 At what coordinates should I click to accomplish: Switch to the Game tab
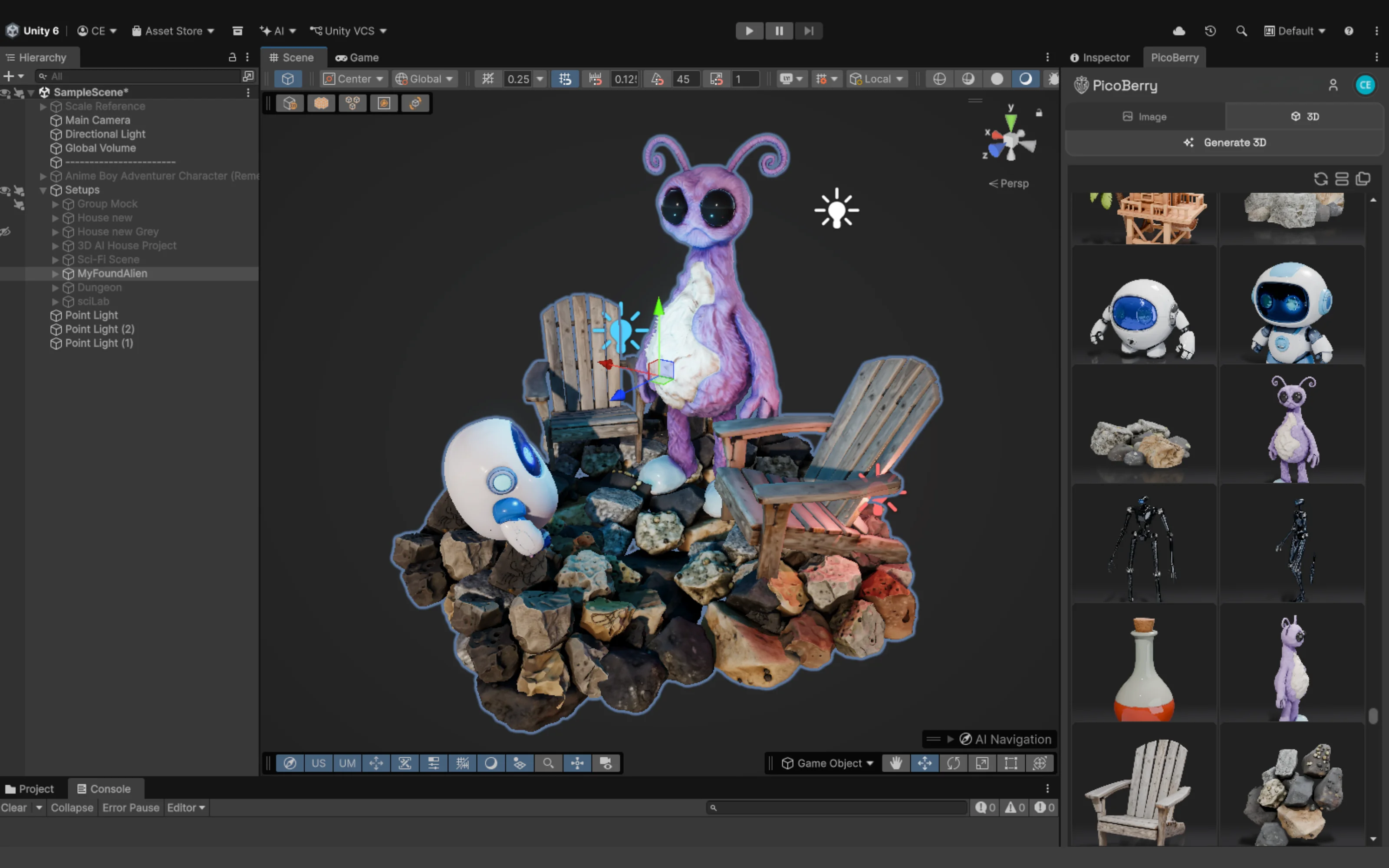tap(357, 57)
